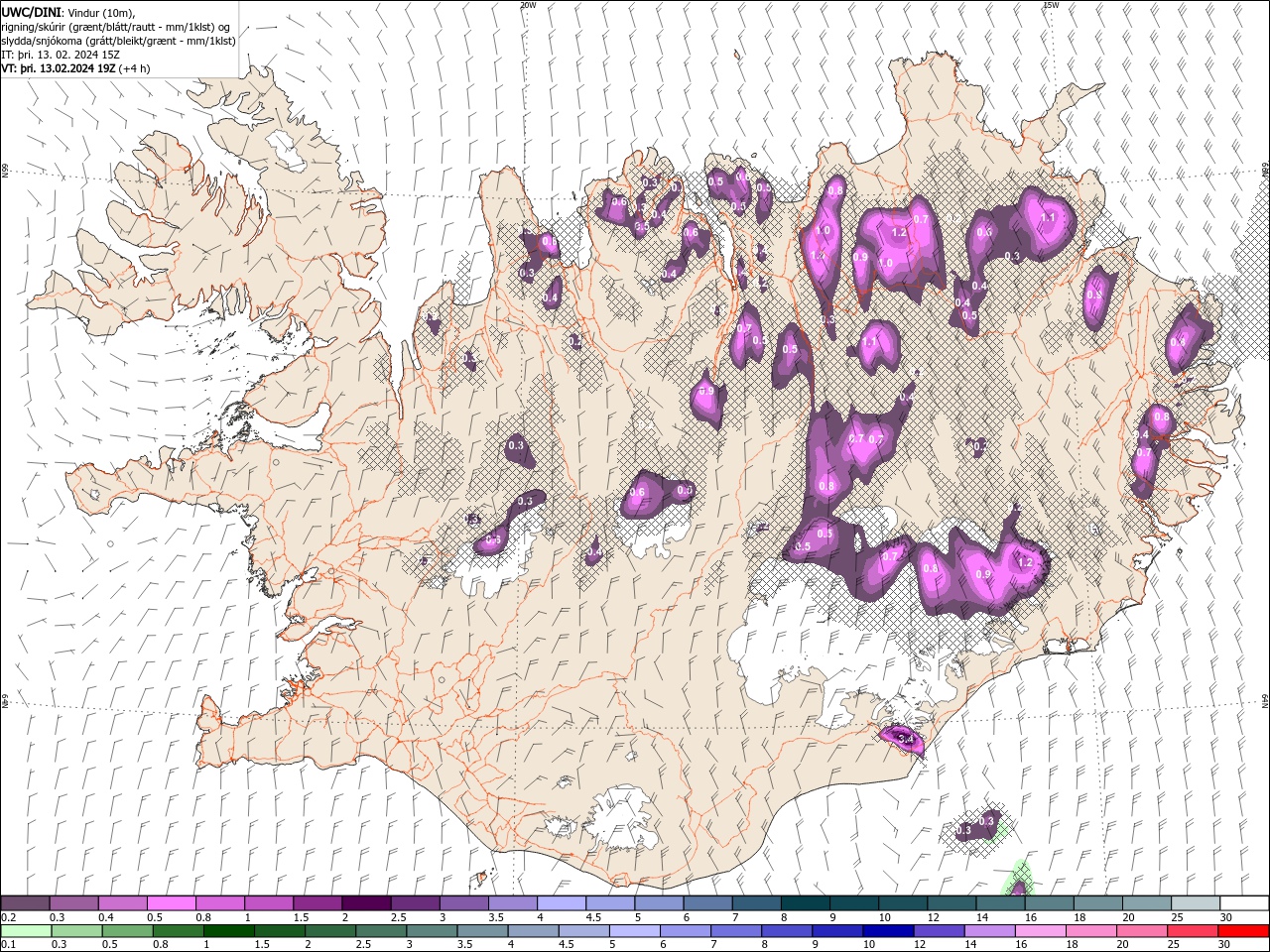Screen dimensions: 1270x952
Task: Pick the bright red final rain swatch
Action: pyautogui.click(x=1244, y=930)
